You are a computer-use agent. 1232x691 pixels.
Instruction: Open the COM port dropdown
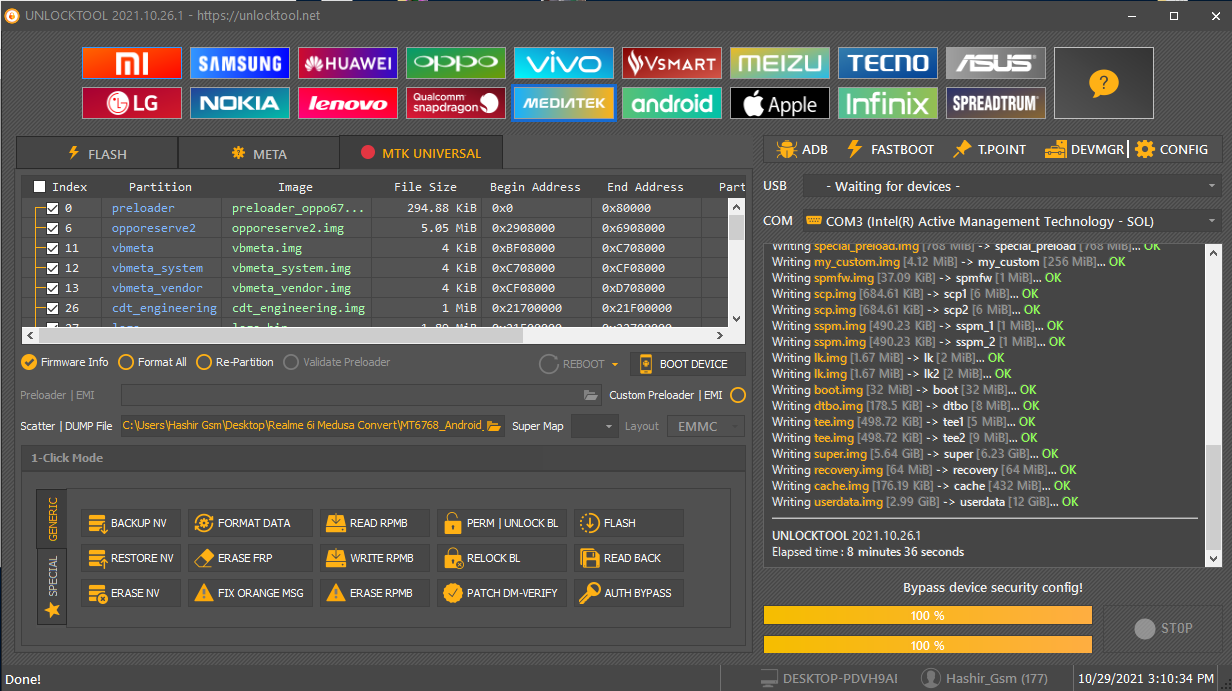pos(1010,221)
